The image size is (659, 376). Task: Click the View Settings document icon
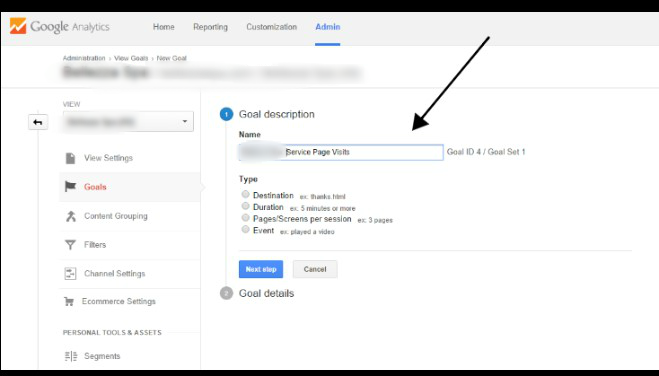pos(70,158)
